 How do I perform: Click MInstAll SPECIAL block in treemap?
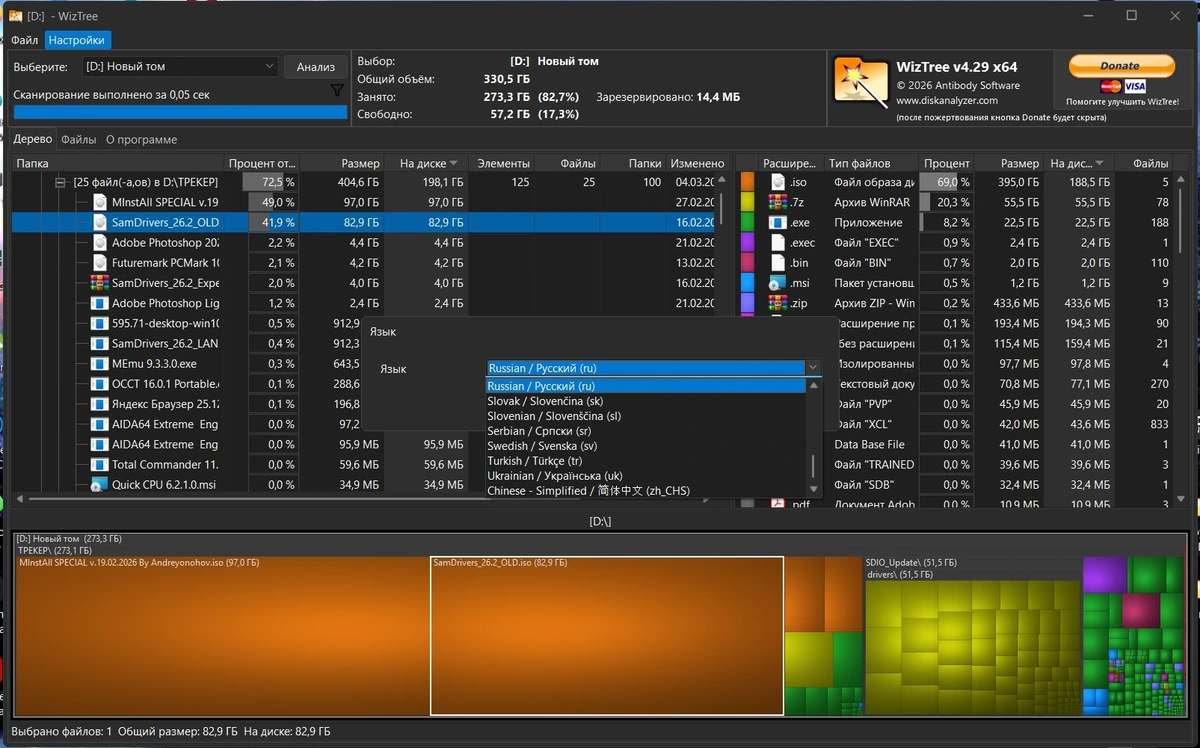click(222, 636)
